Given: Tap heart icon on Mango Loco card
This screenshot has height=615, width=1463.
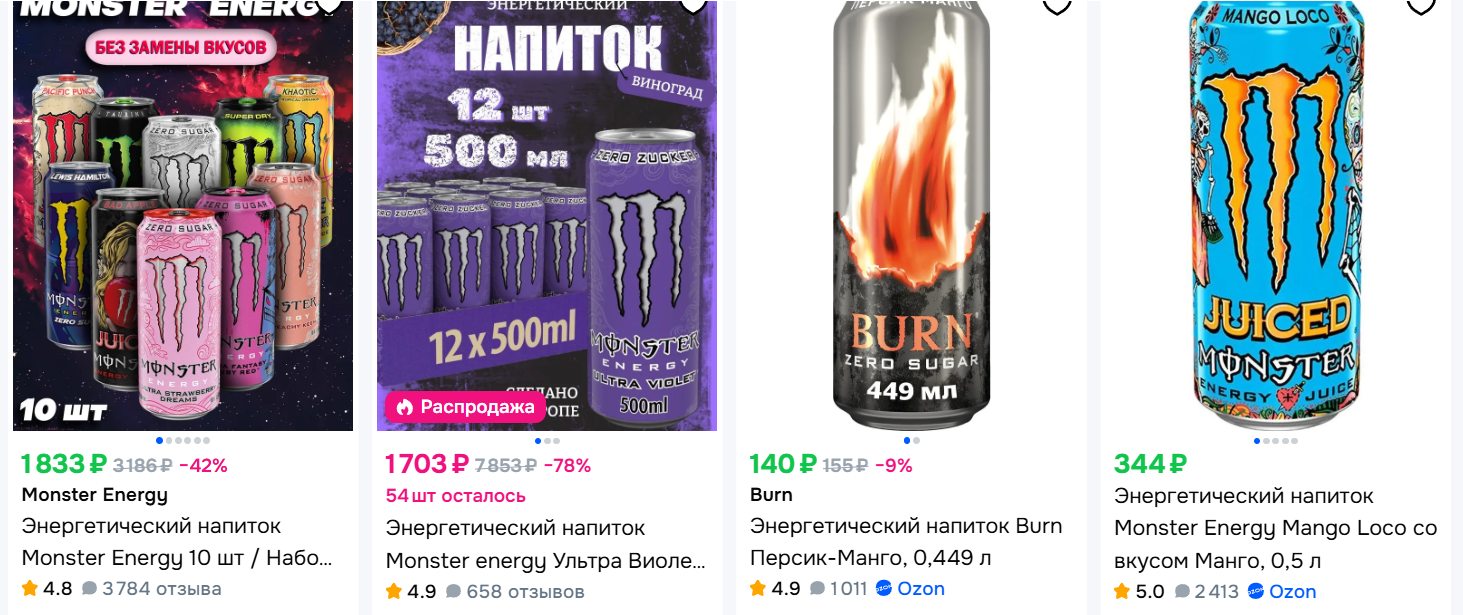Looking at the screenshot, I should tap(1421, 4).
